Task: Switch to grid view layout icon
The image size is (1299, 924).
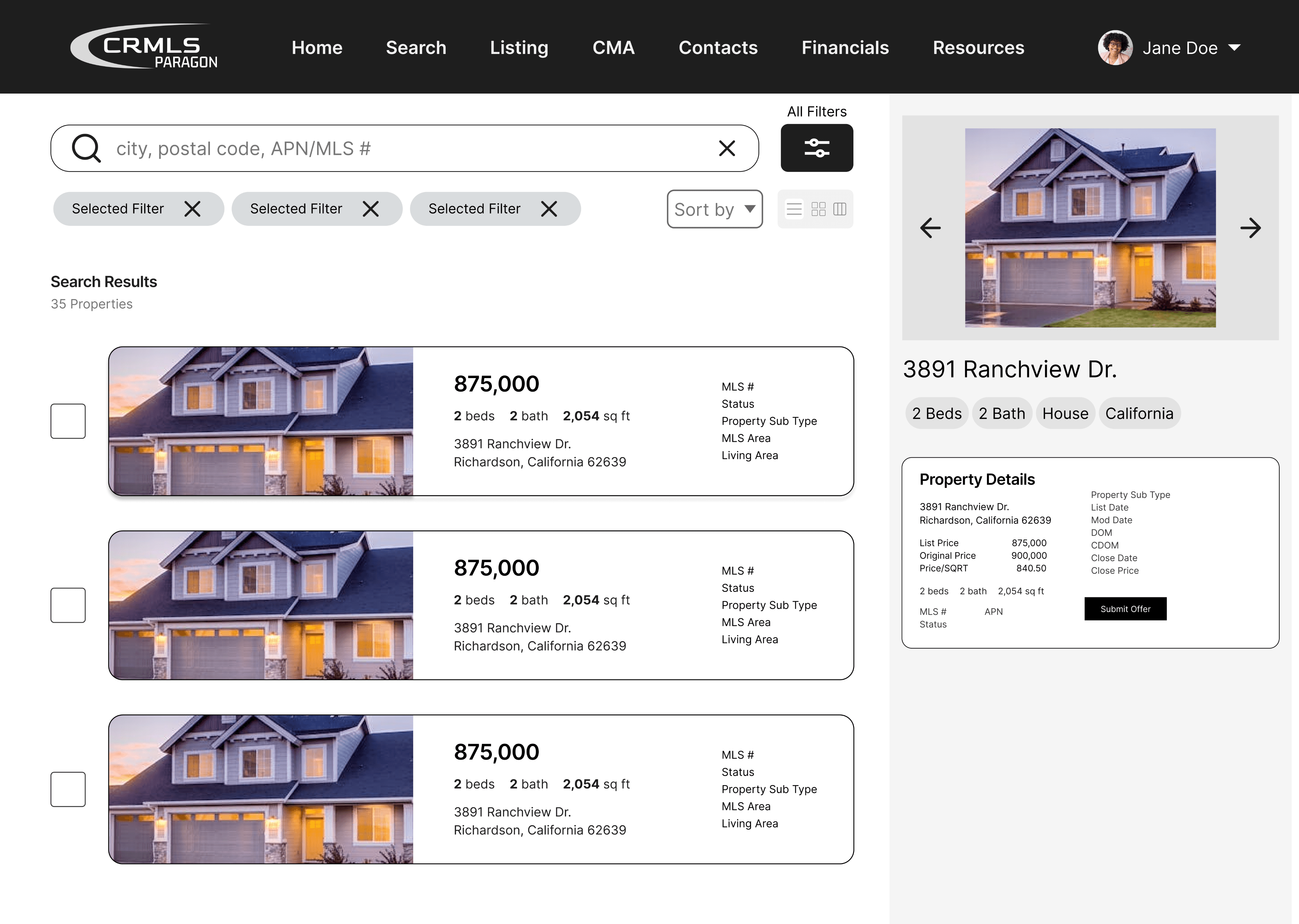Action: 818,209
